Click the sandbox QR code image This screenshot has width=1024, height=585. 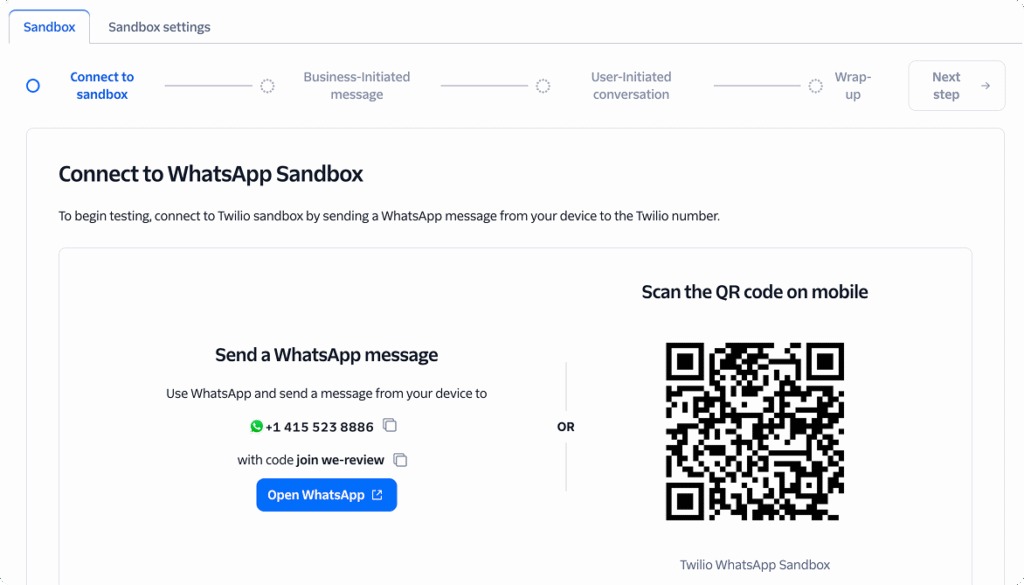(755, 431)
